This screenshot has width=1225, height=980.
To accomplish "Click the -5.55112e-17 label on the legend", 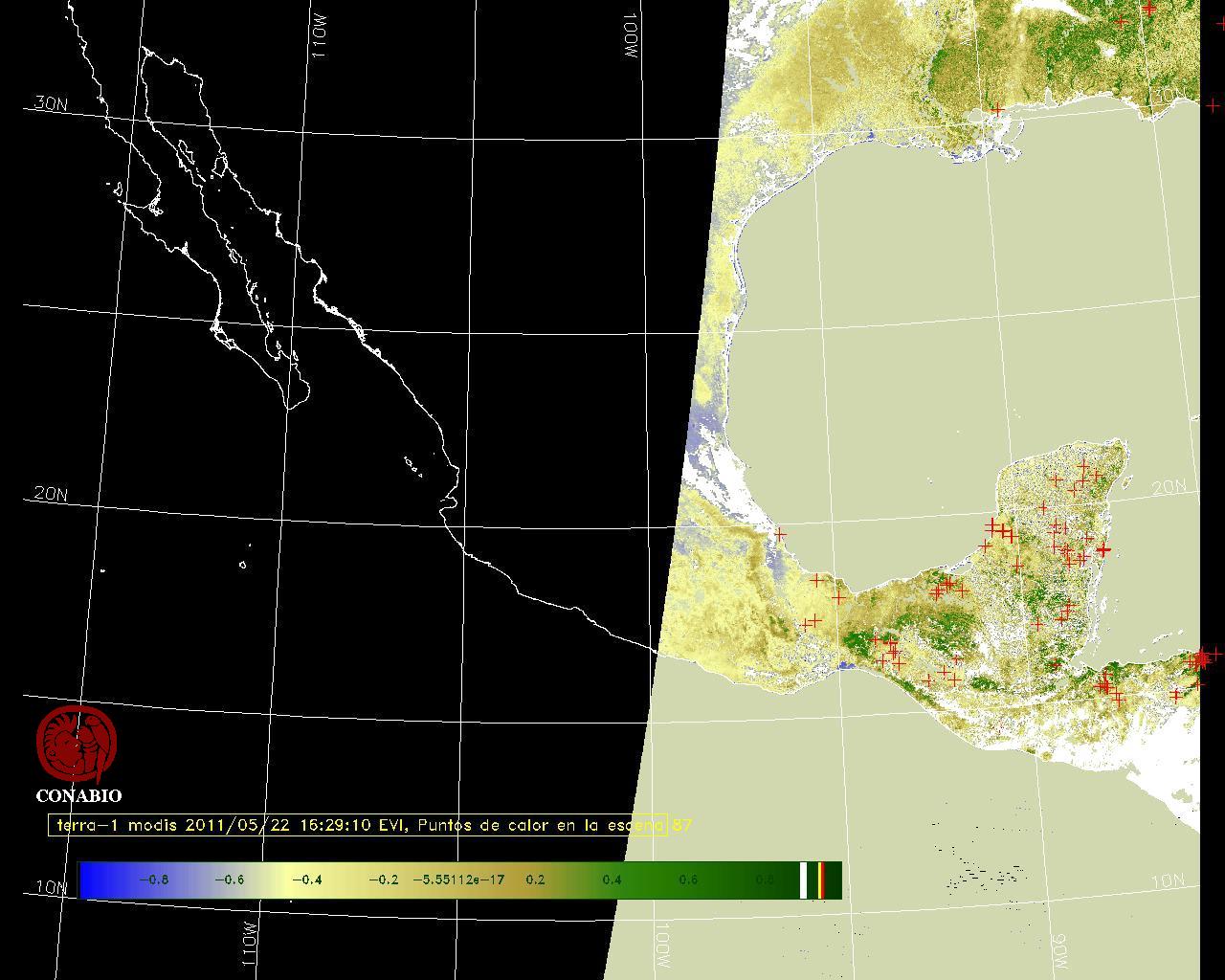I will point(458,880).
